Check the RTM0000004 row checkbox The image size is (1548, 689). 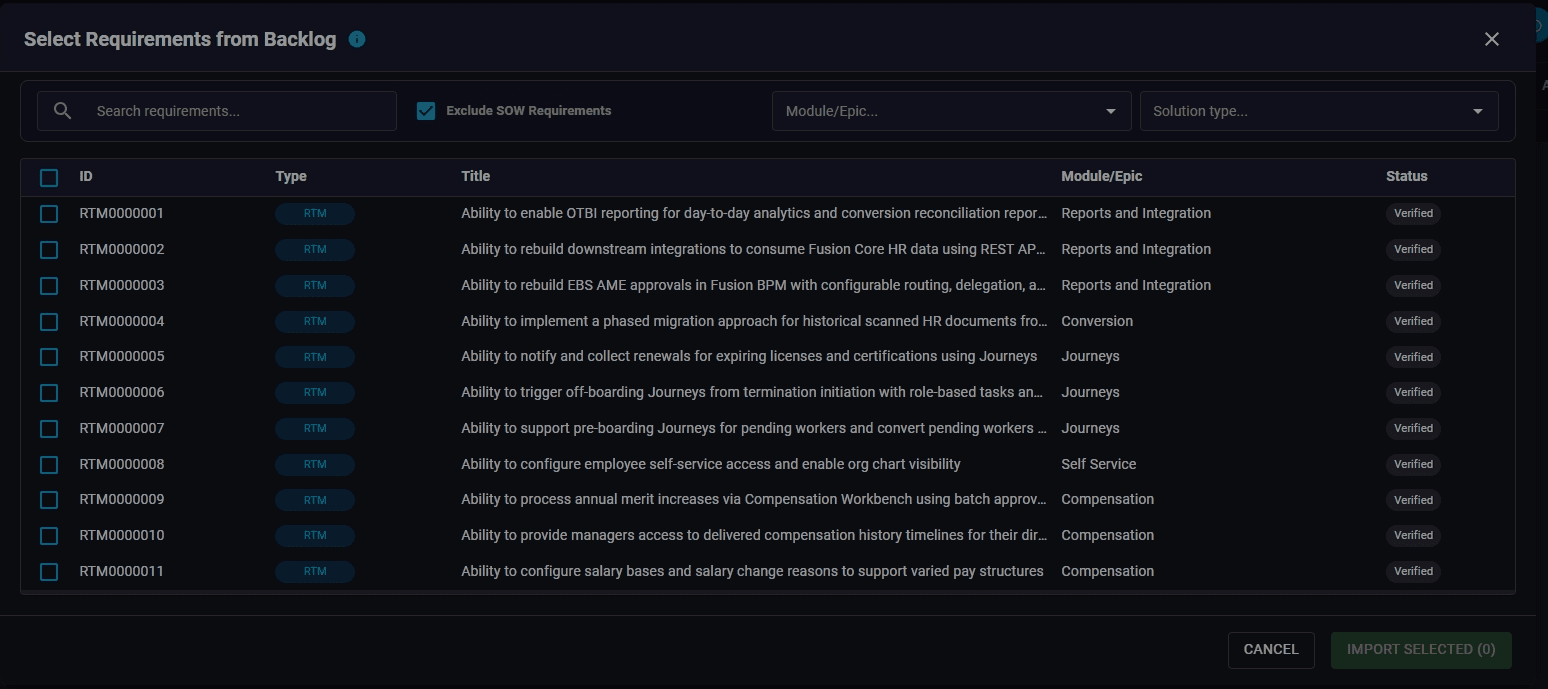(x=49, y=321)
